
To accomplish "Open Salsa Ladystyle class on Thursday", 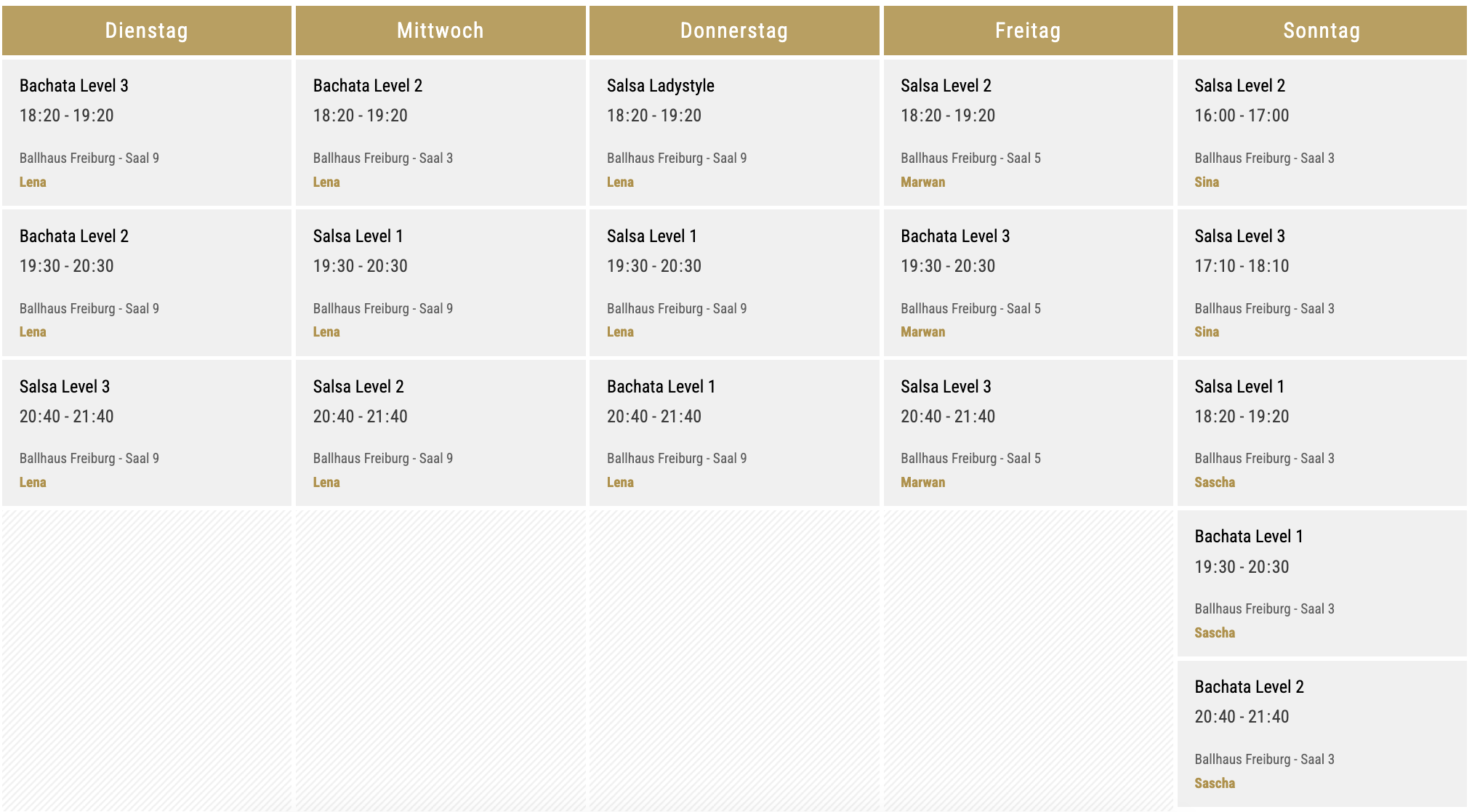I will pyautogui.click(x=660, y=86).
